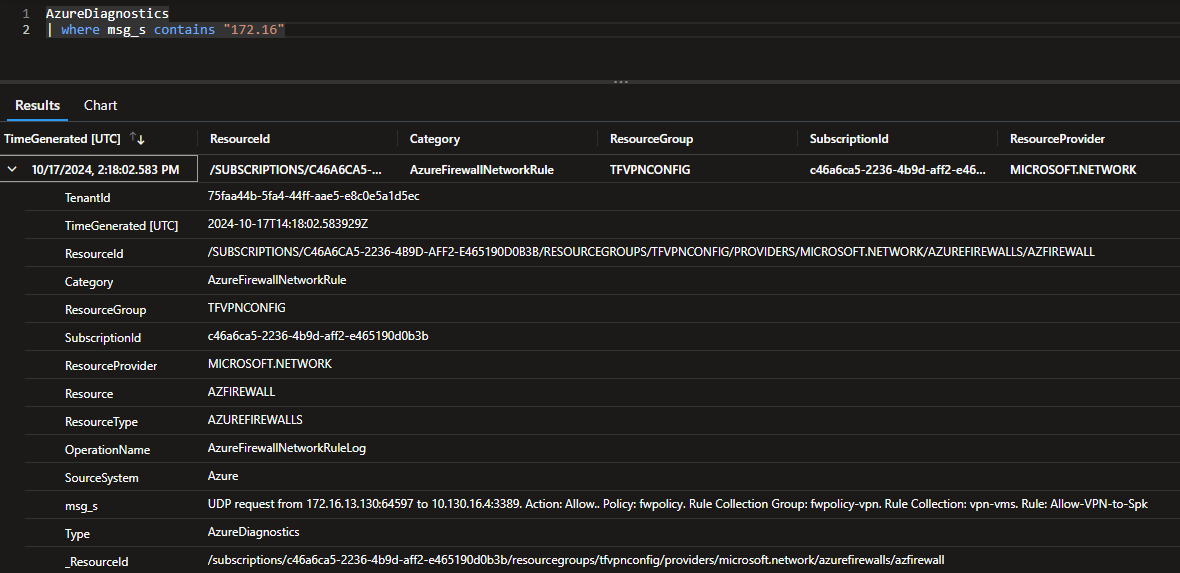This screenshot has width=1180, height=573.
Task: Click the msg_s field label
Action: pos(81,506)
